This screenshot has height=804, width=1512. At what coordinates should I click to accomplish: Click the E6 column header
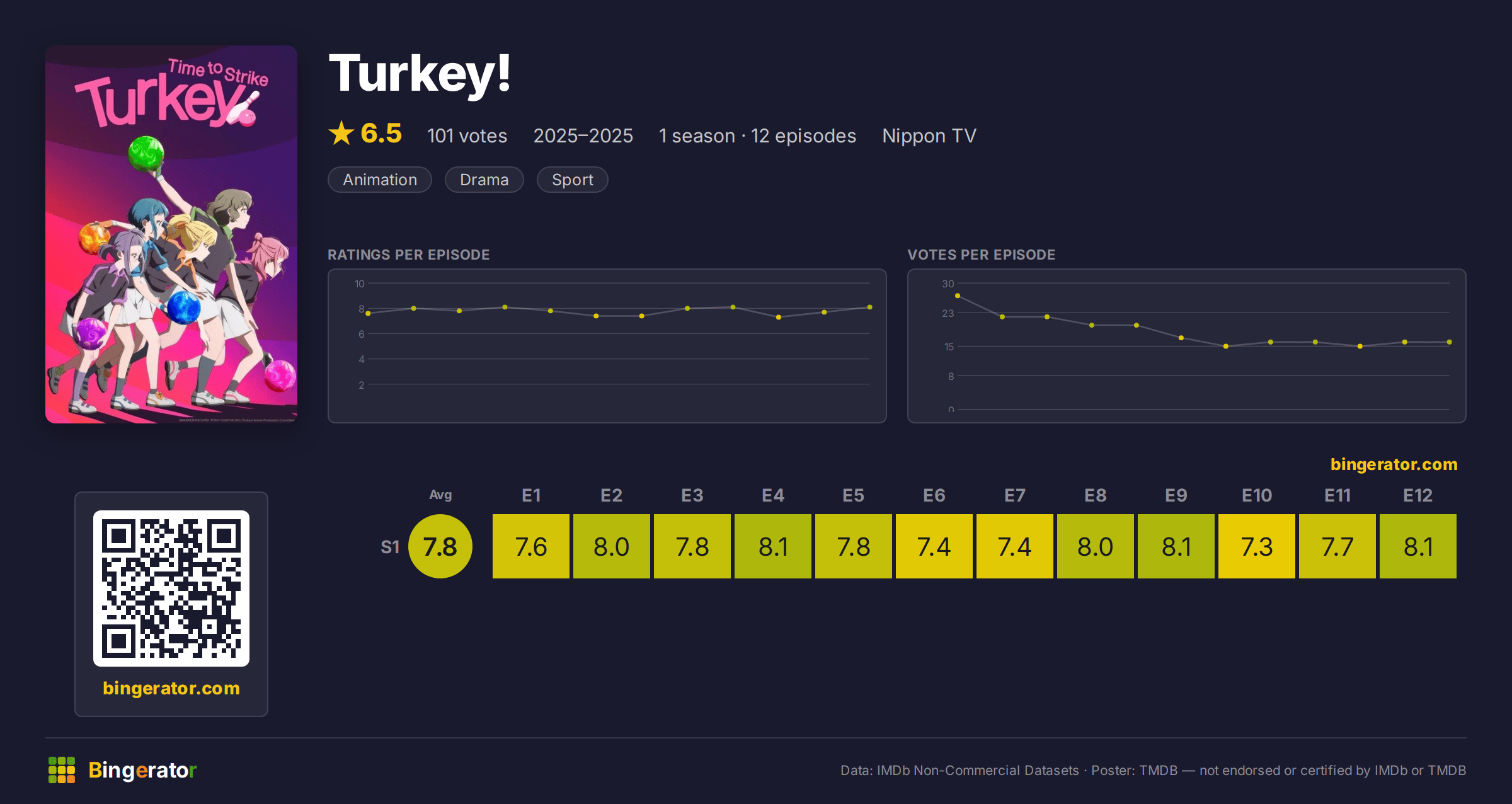coord(934,495)
